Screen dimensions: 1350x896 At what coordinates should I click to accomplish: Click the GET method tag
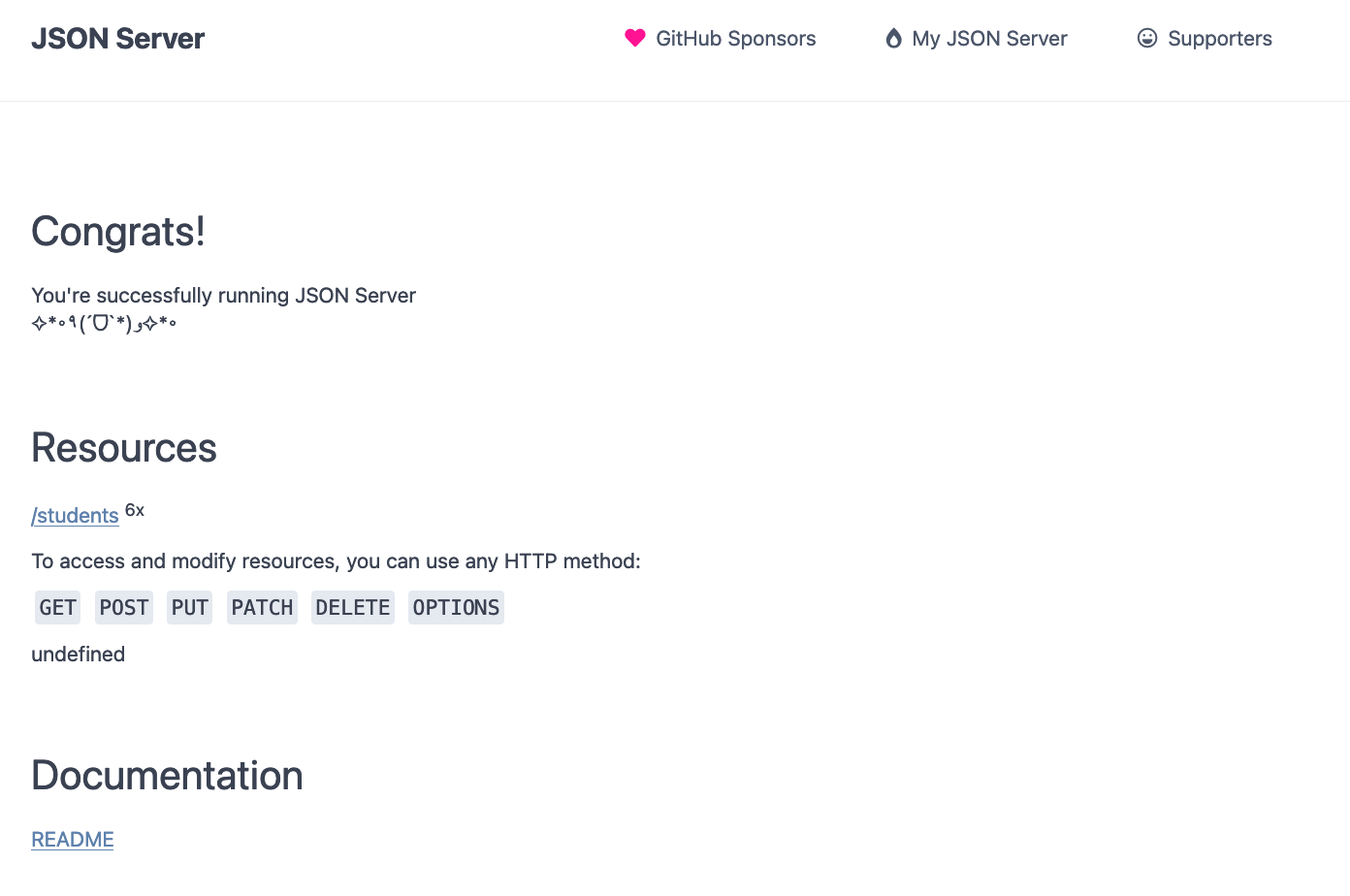[58, 608]
